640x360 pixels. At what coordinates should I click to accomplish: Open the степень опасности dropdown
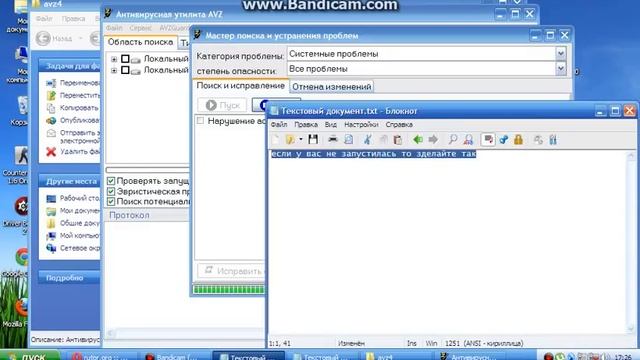[x=560, y=69]
